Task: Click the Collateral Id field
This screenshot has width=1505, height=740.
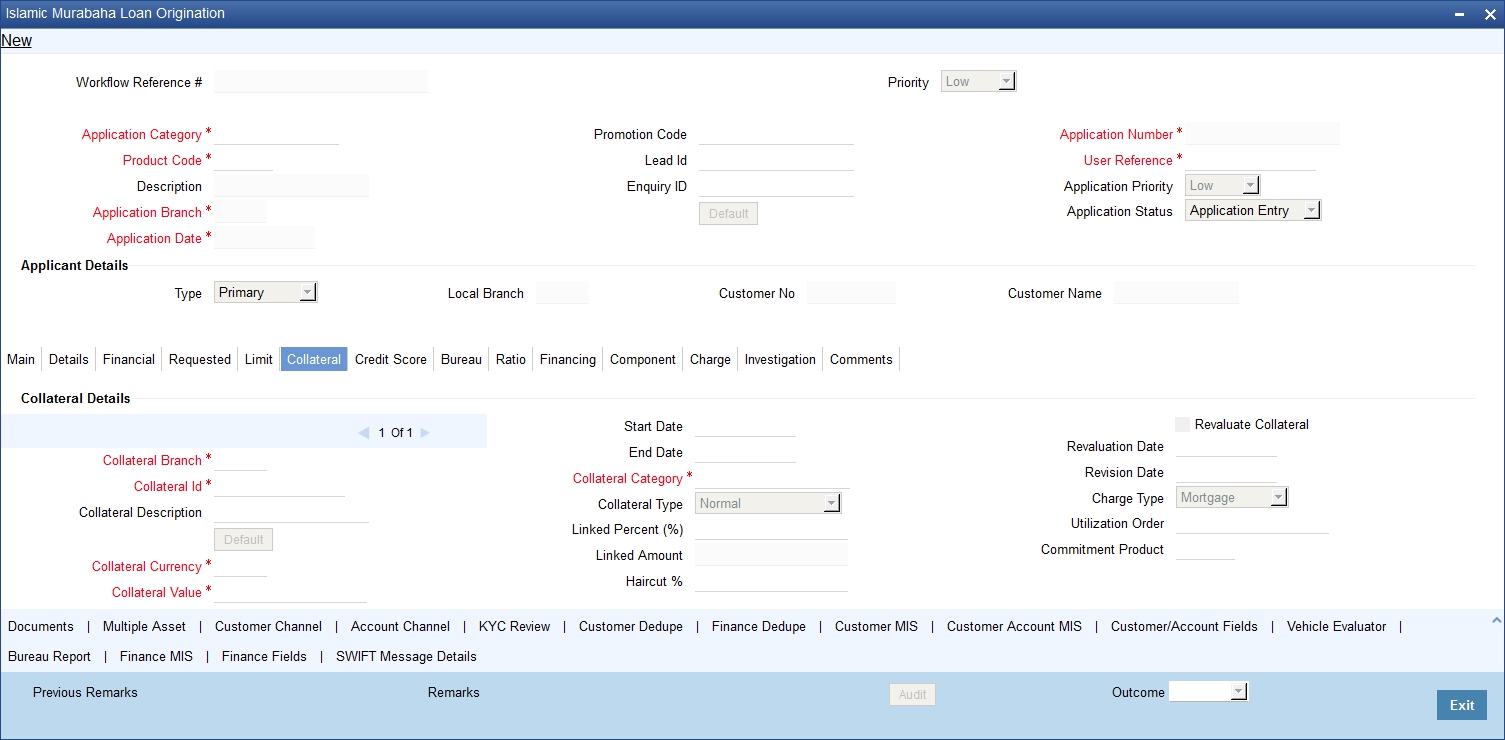Action: [279, 486]
